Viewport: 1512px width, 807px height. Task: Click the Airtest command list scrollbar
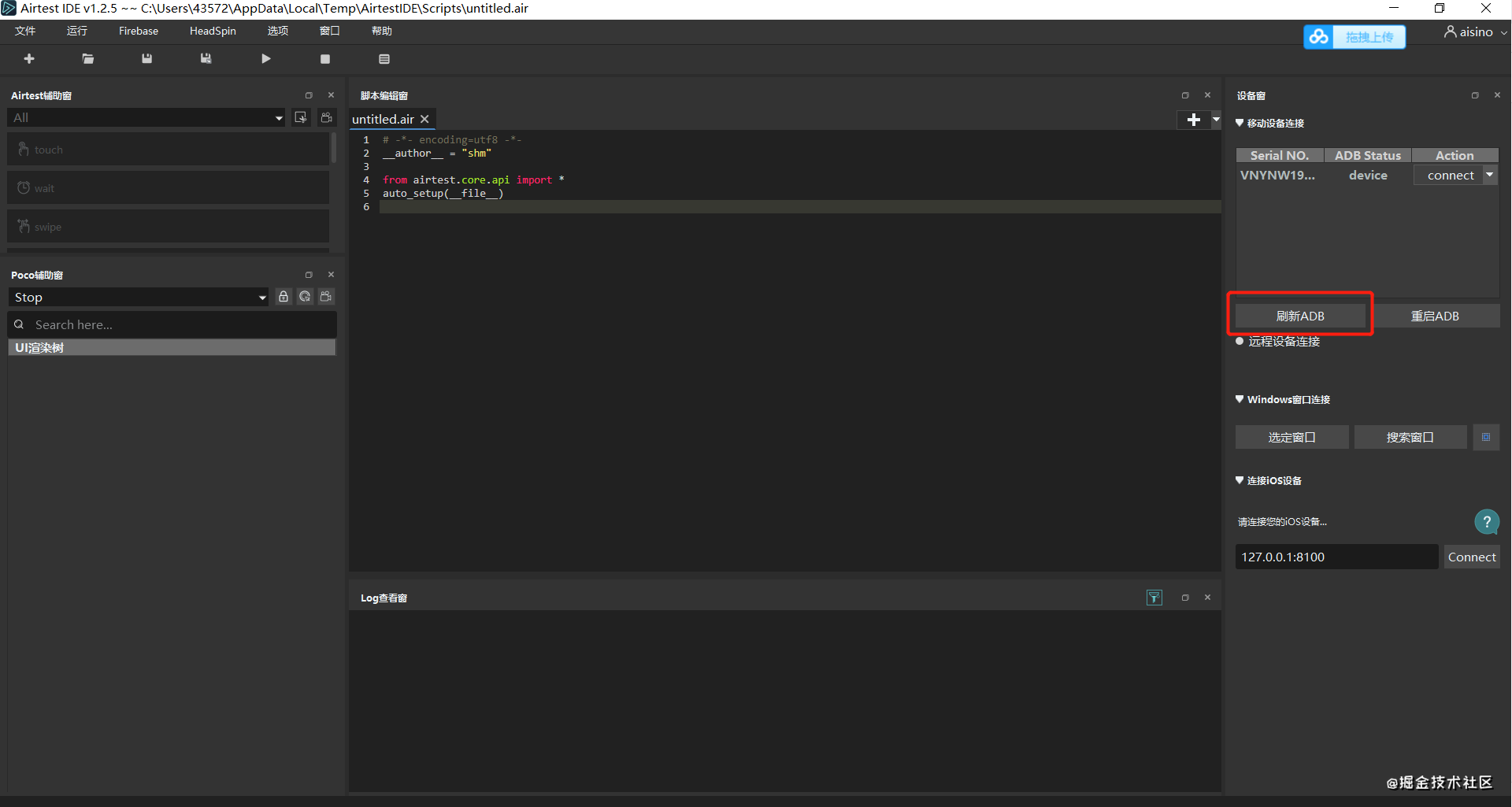pyautogui.click(x=334, y=148)
